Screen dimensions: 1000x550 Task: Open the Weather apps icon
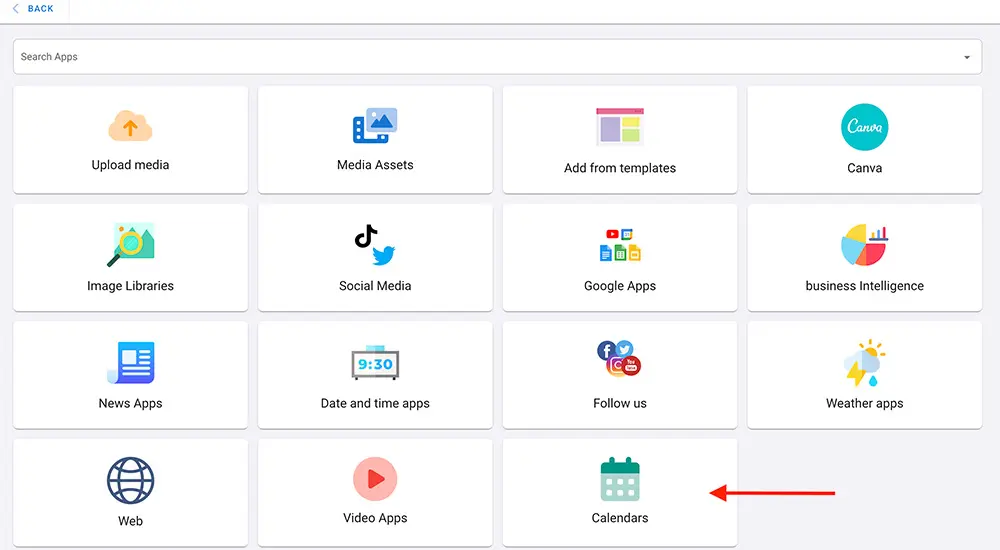[864, 363]
